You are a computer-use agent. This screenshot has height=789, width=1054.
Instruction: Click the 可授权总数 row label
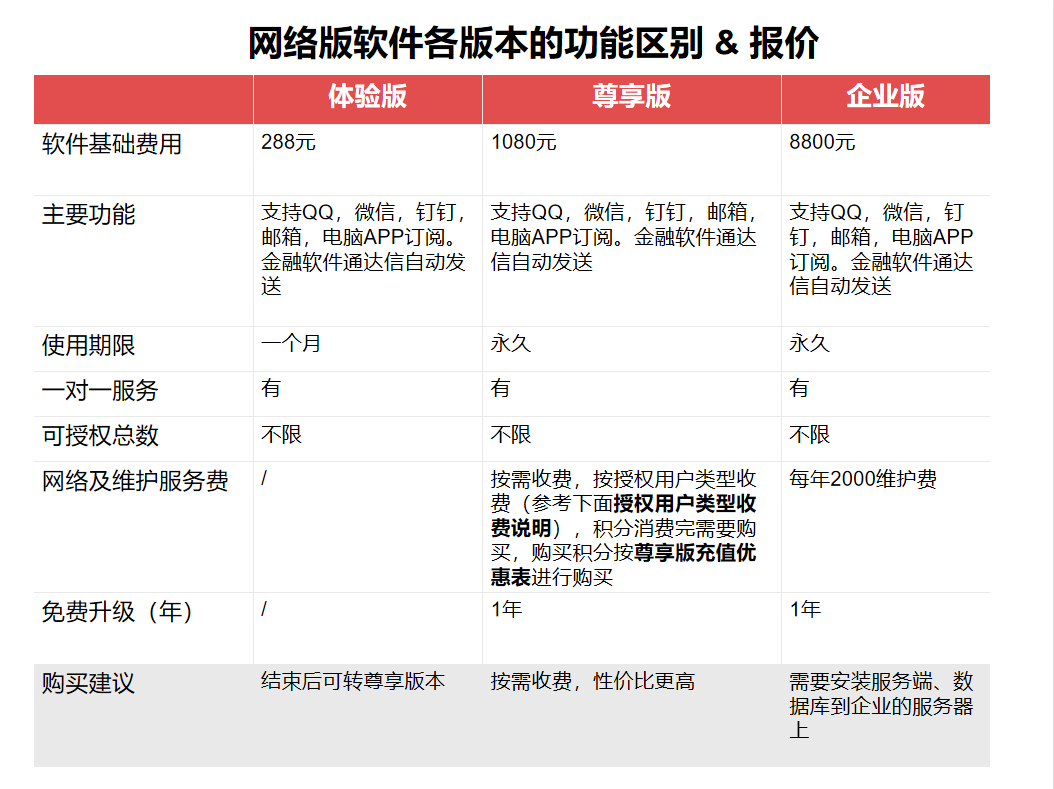100,436
